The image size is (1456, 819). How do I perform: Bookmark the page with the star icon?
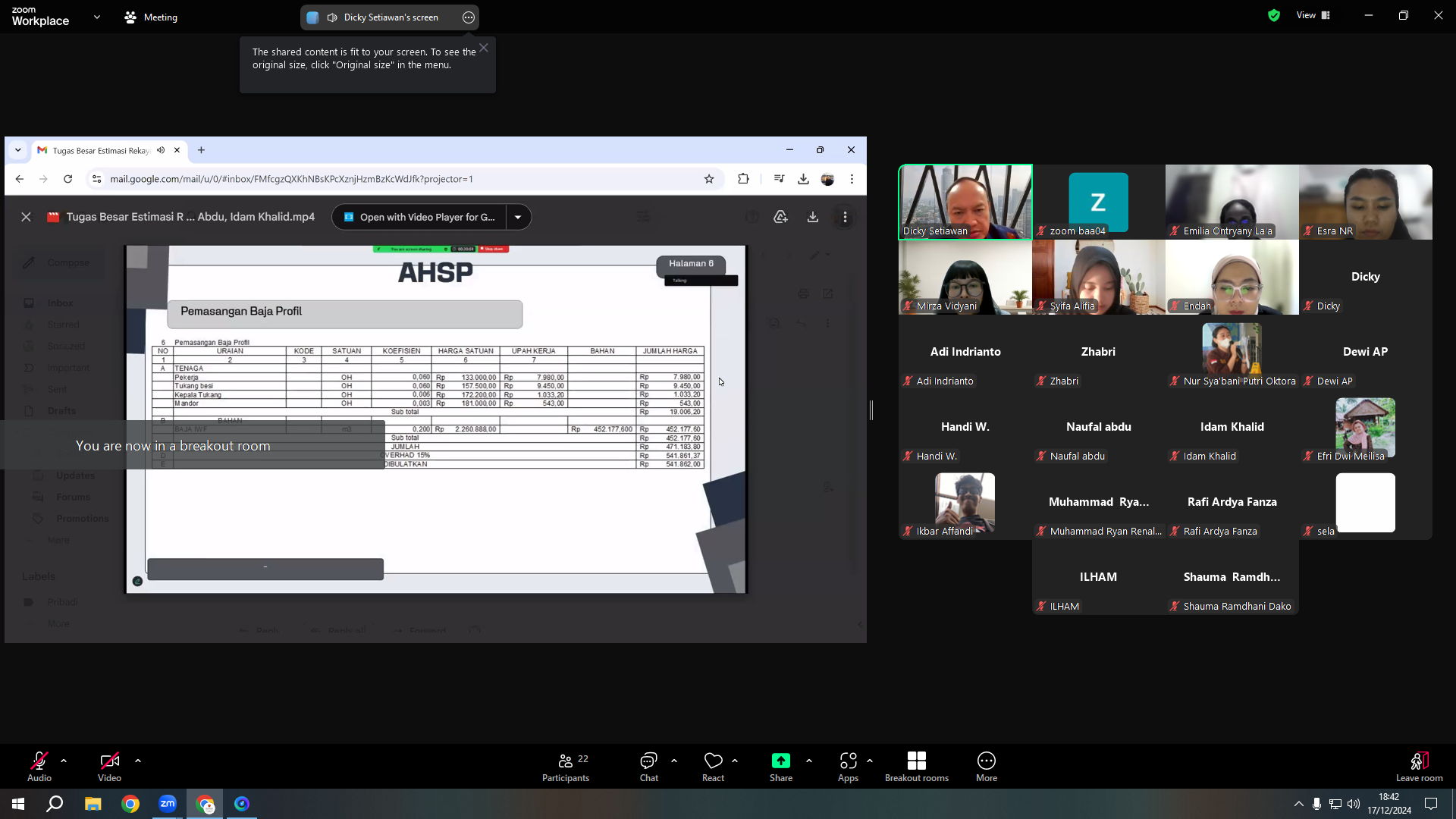(x=709, y=179)
